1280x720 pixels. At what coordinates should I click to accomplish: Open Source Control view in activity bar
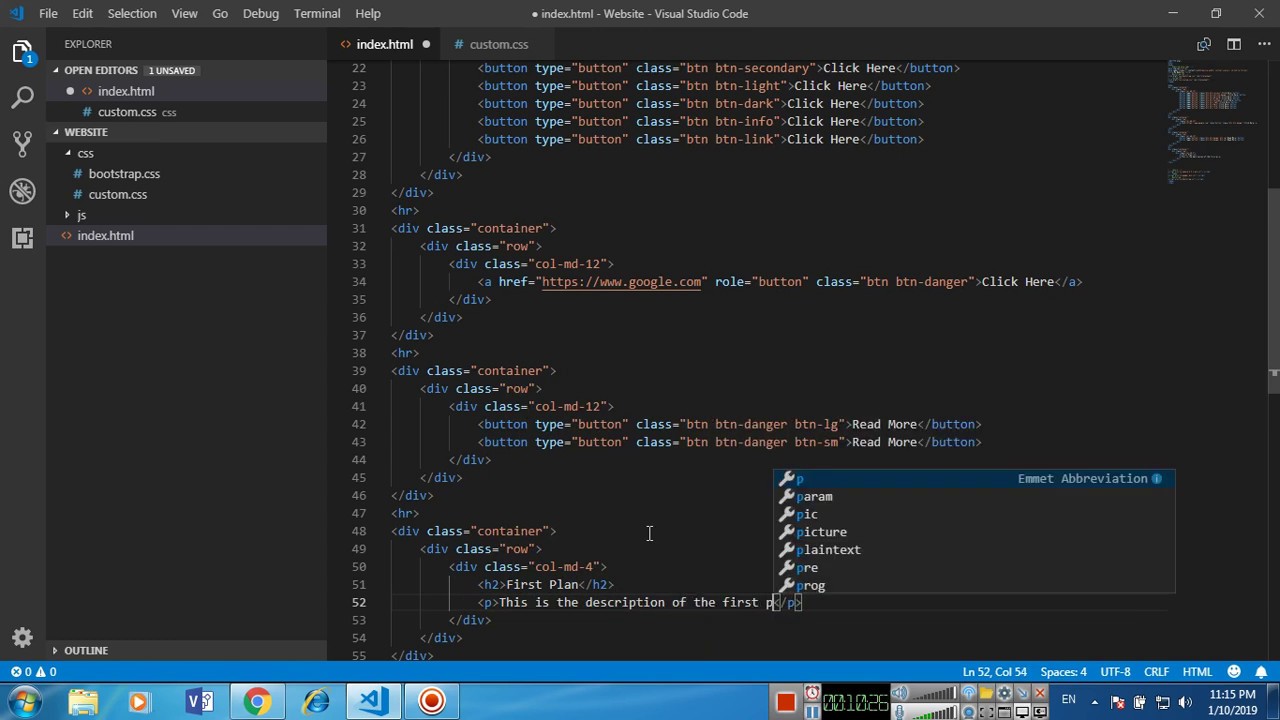[x=22, y=144]
